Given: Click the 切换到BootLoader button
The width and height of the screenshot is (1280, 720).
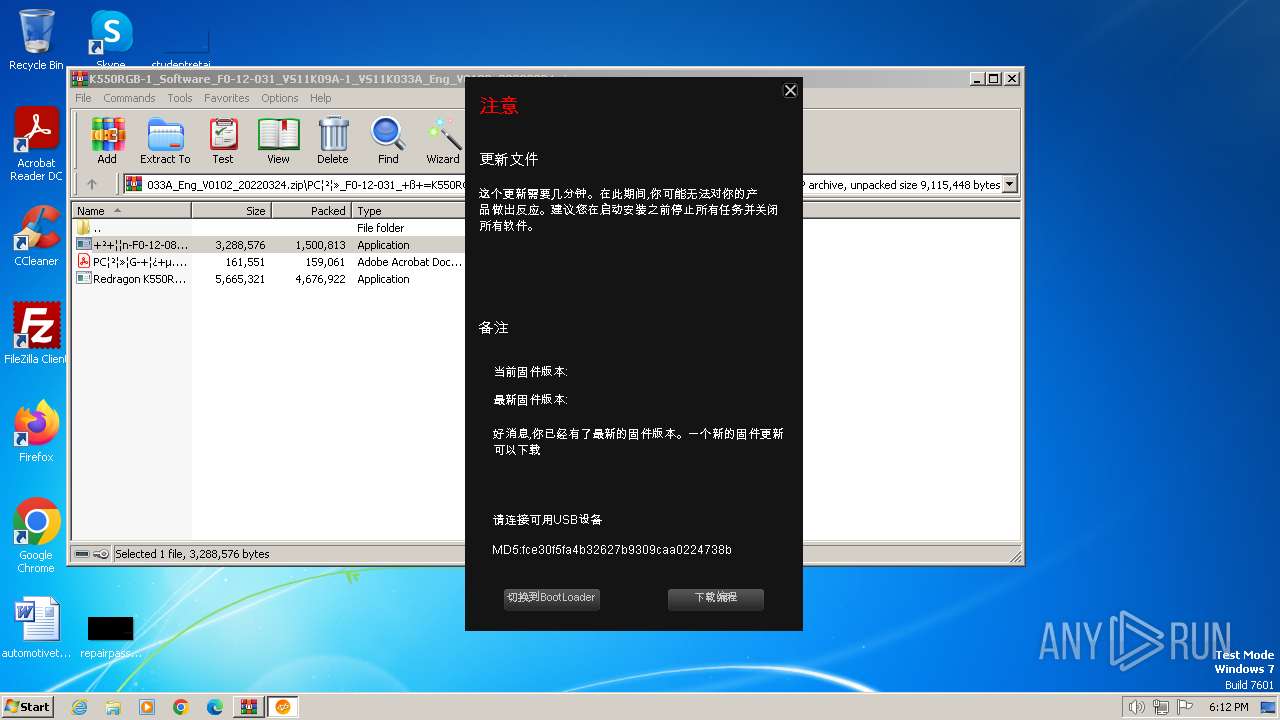Looking at the screenshot, I should tap(551, 598).
